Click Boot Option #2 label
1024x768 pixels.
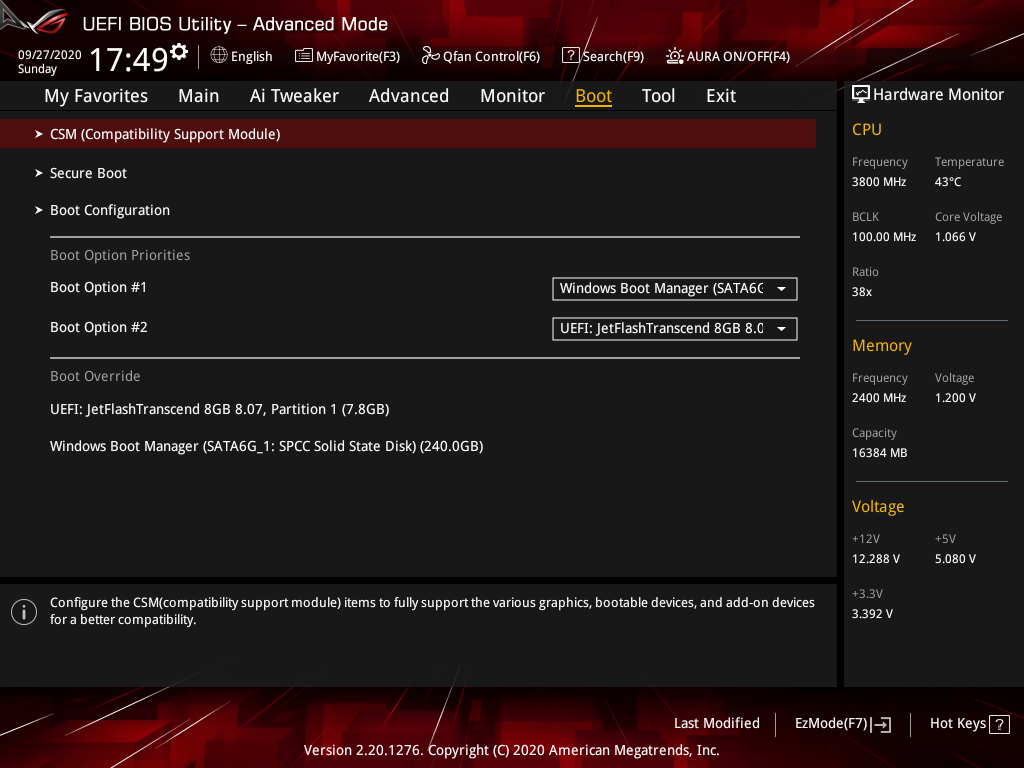pos(99,327)
